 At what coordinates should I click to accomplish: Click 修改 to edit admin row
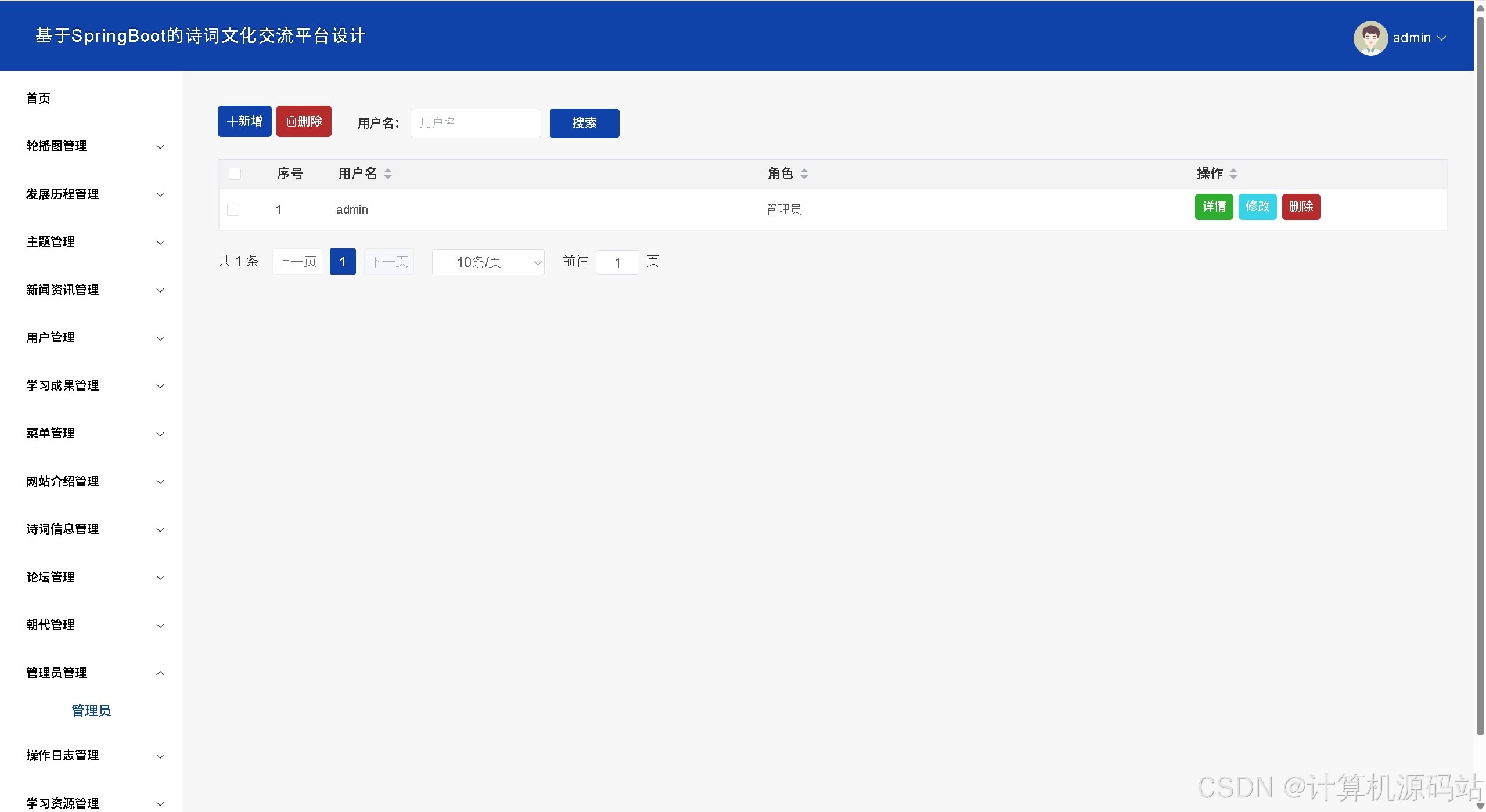(x=1257, y=207)
